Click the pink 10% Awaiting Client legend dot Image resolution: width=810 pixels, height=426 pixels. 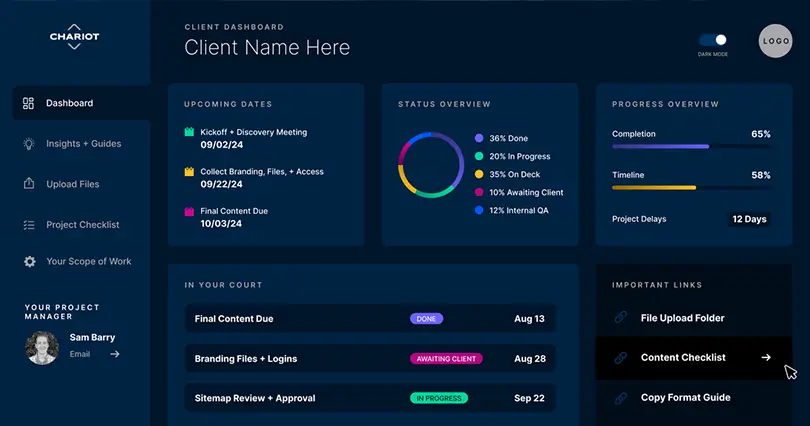479,193
